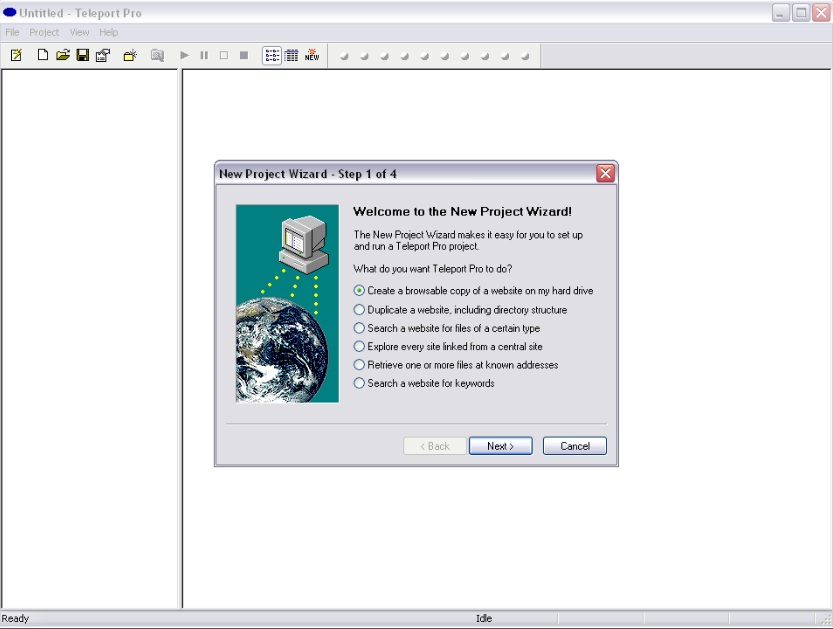Screen dimensions: 833x629
Task: Open the Help menu
Action: point(109,32)
